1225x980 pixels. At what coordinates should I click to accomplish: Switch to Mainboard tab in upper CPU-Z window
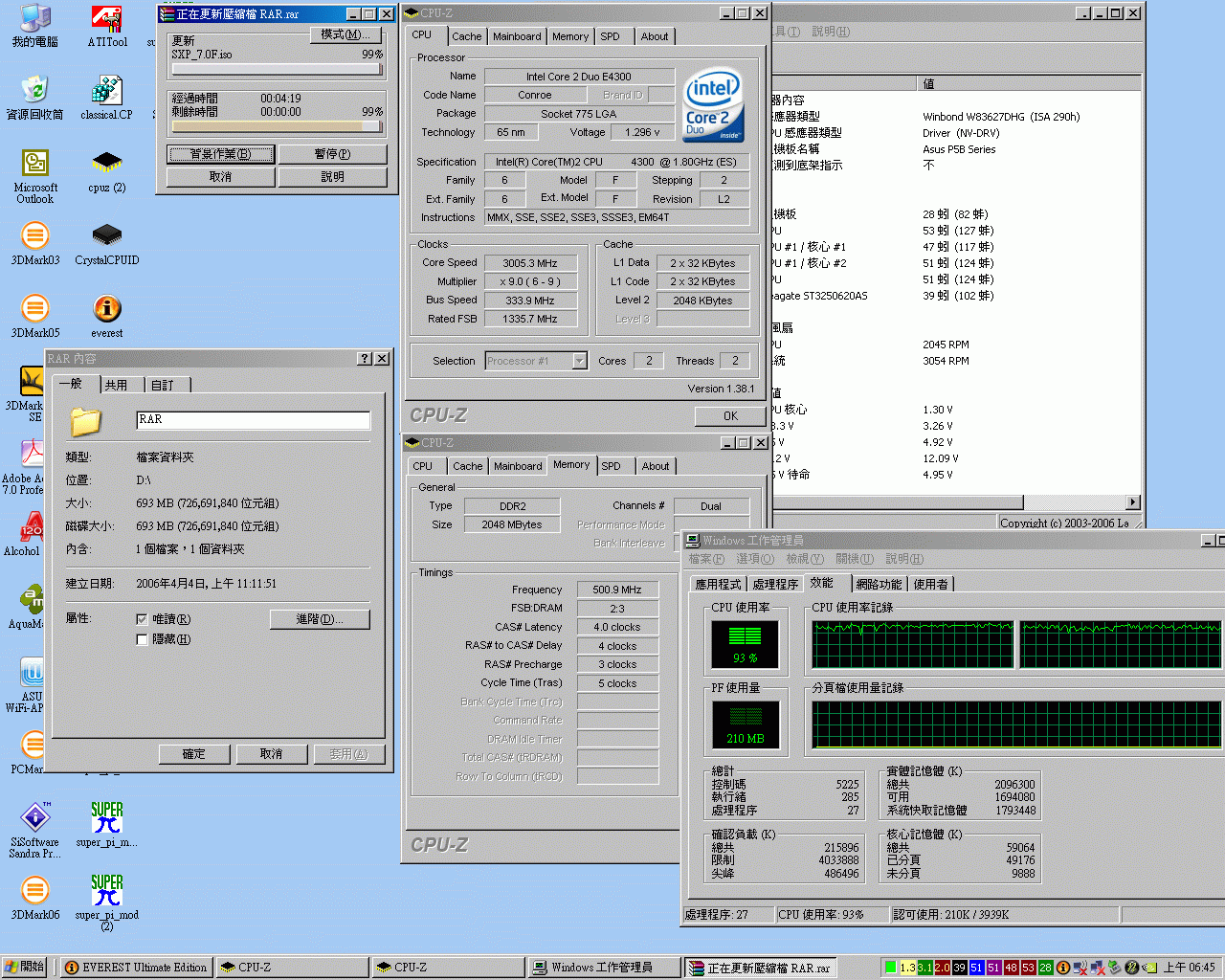(x=517, y=36)
